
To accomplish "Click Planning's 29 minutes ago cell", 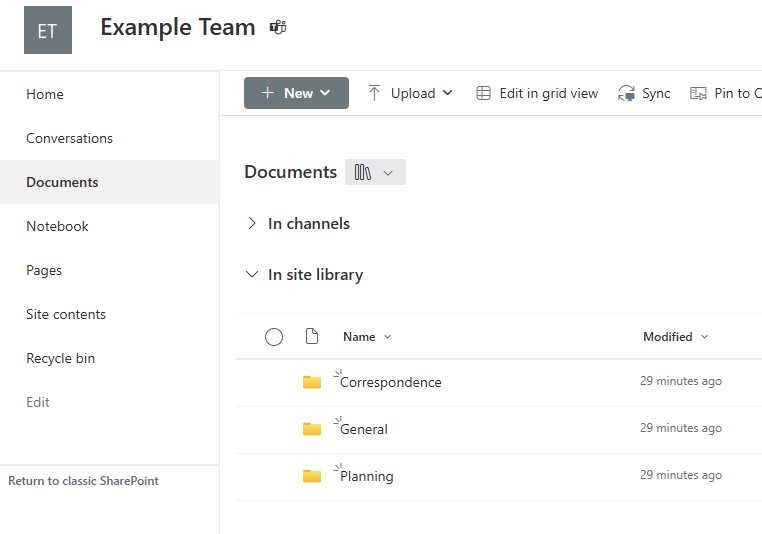I will click(x=681, y=475).
